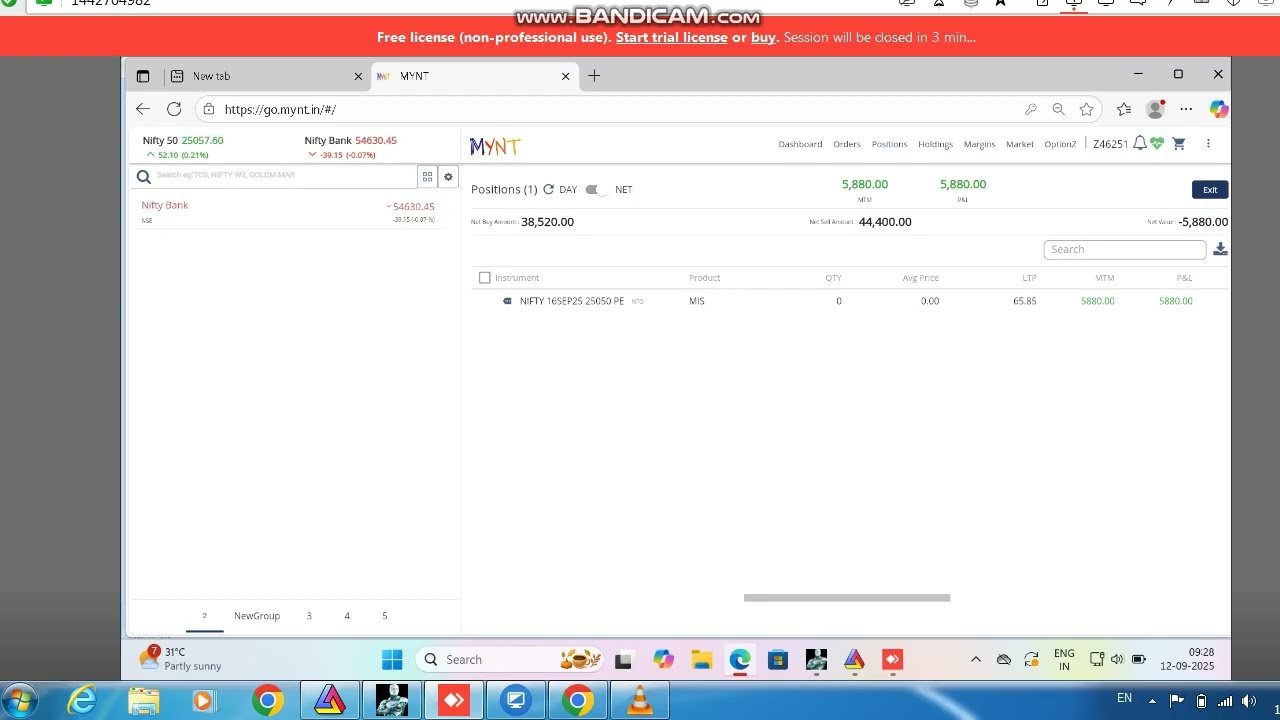Open Holdings menu item
This screenshot has height=720, width=1280.
coord(935,144)
